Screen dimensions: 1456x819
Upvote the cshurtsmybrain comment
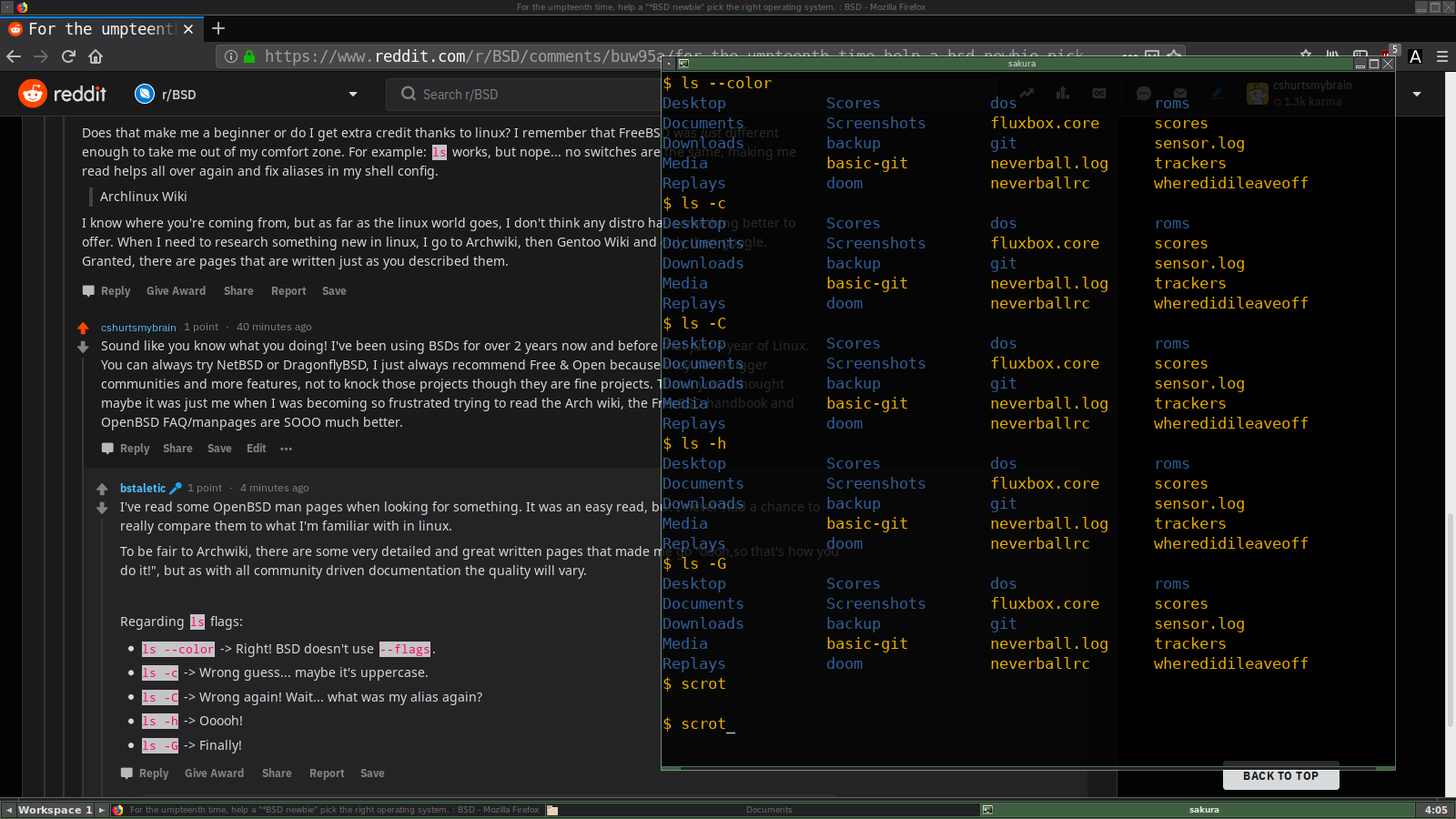click(83, 328)
